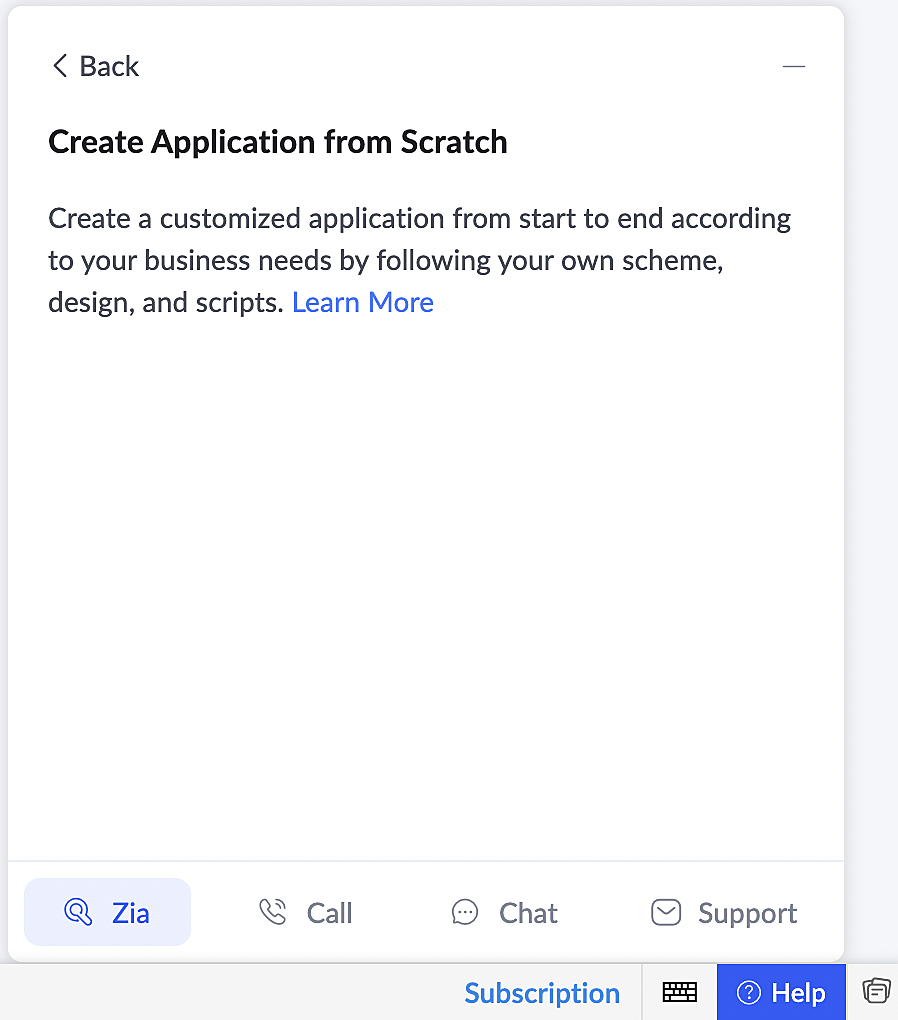Click the Back chevron arrow icon
This screenshot has height=1020, width=898.
click(x=59, y=66)
